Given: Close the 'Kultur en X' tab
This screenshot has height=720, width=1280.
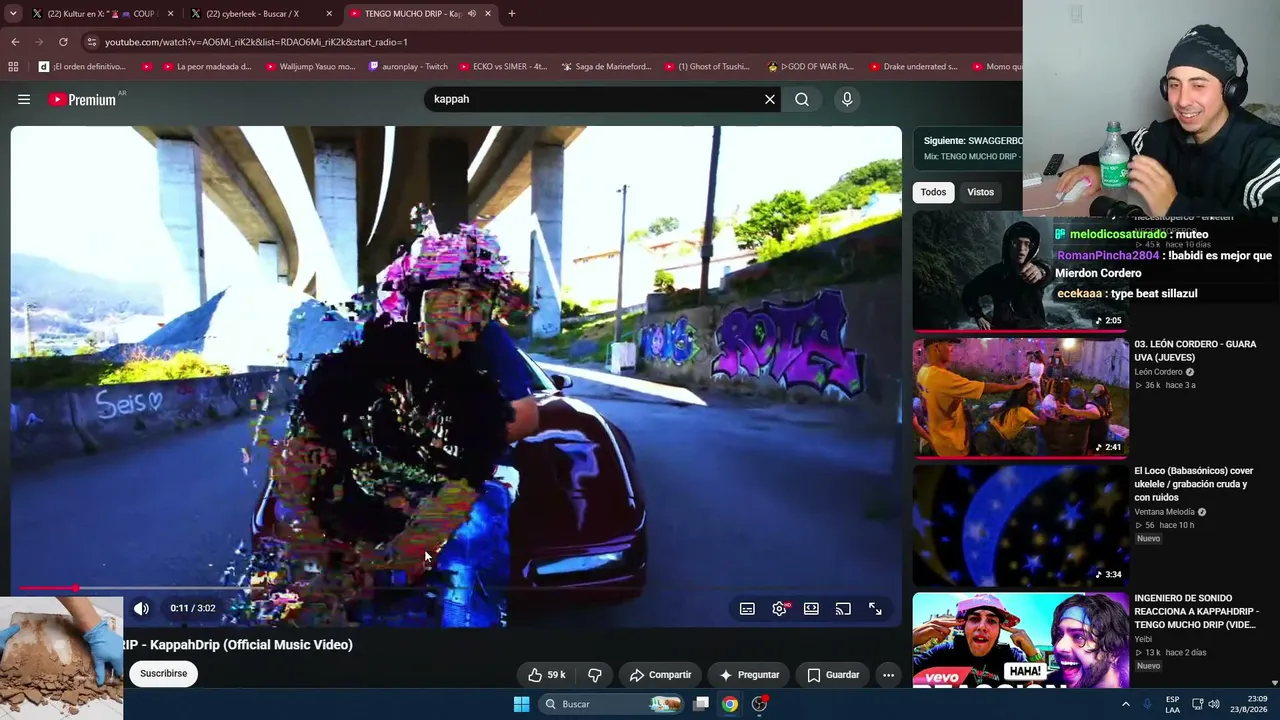Looking at the screenshot, I should pyautogui.click(x=170, y=14).
